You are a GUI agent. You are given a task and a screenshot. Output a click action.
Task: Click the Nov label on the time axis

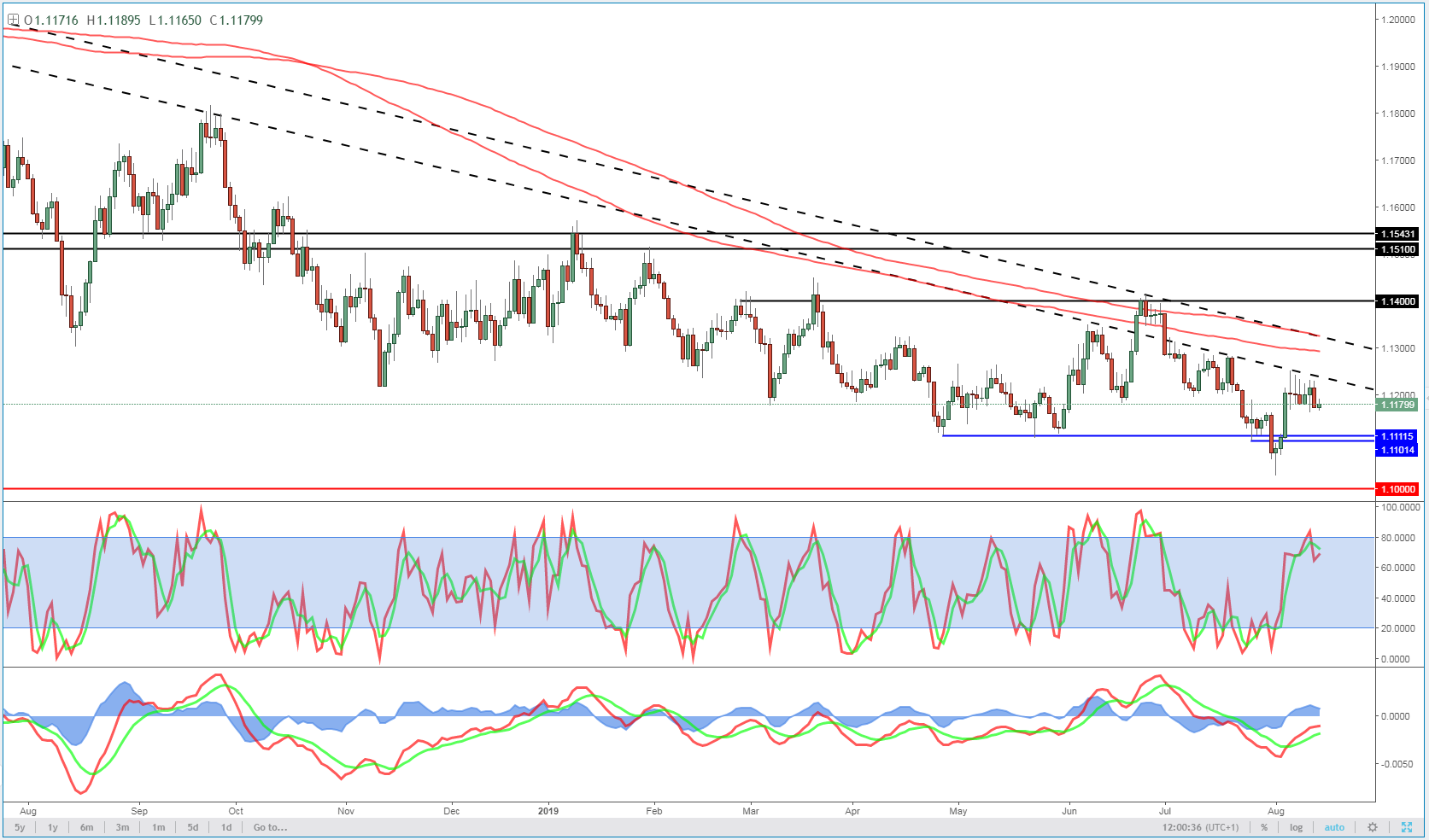point(346,811)
